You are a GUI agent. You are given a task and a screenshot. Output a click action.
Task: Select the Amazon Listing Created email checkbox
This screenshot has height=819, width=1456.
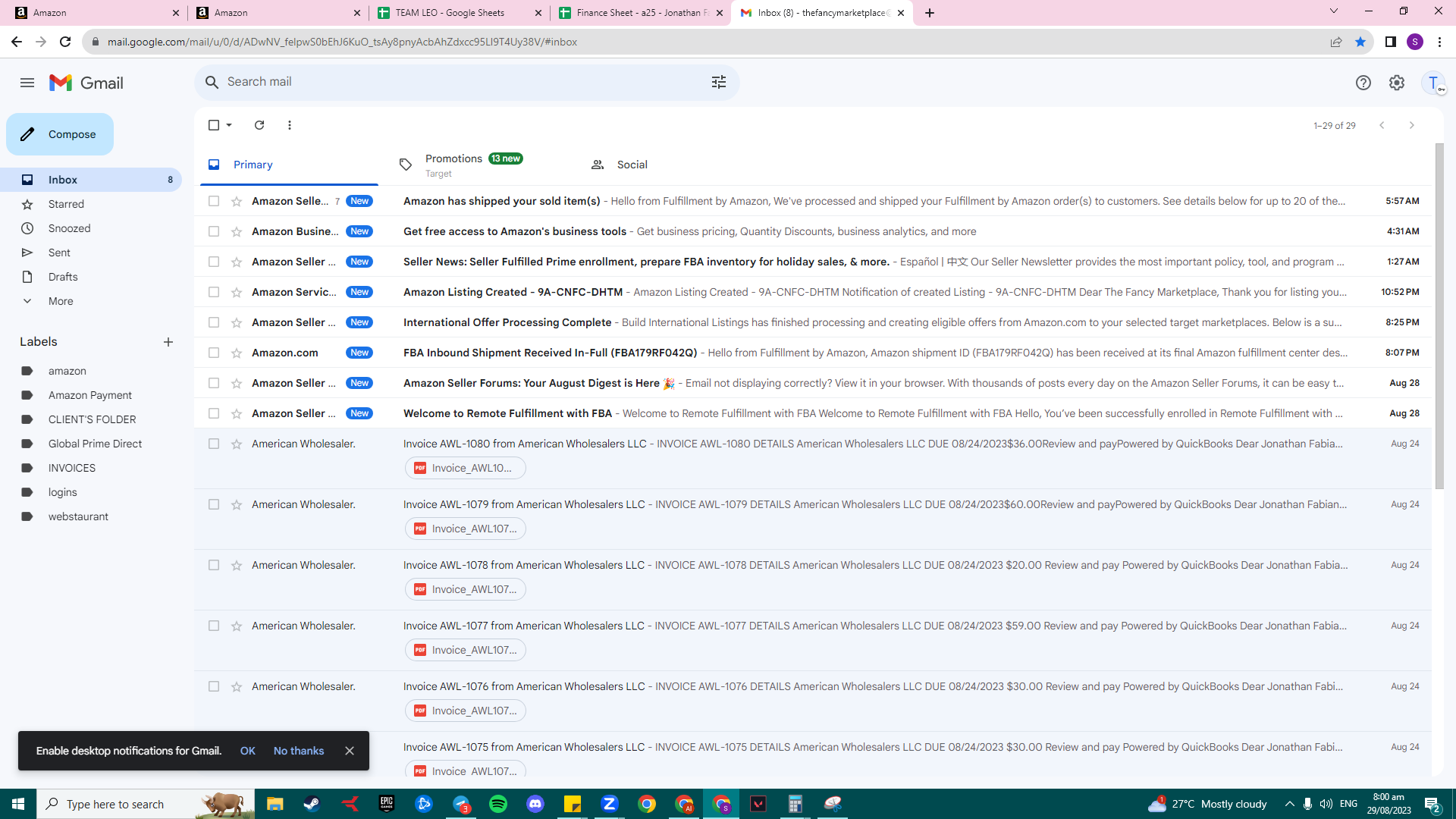(x=214, y=292)
